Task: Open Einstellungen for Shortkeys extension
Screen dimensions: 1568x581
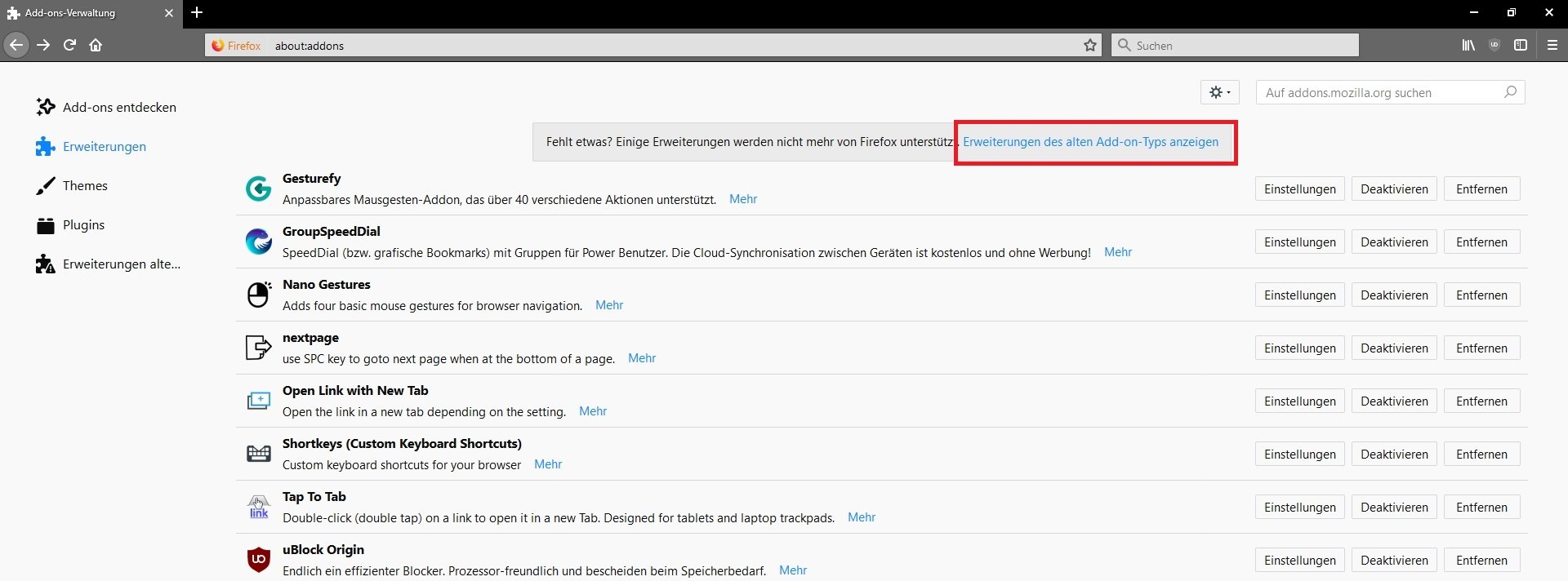Action: [x=1299, y=455]
